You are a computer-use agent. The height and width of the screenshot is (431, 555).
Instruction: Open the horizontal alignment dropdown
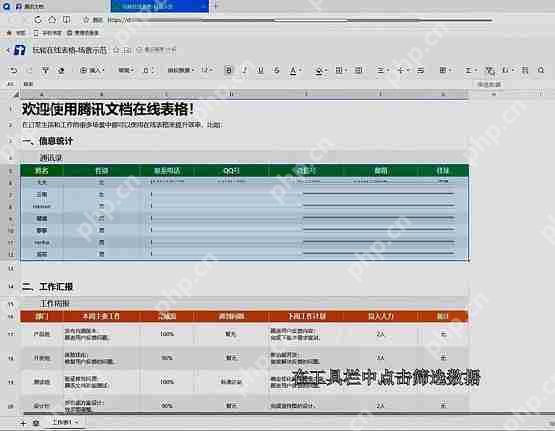(x=382, y=70)
